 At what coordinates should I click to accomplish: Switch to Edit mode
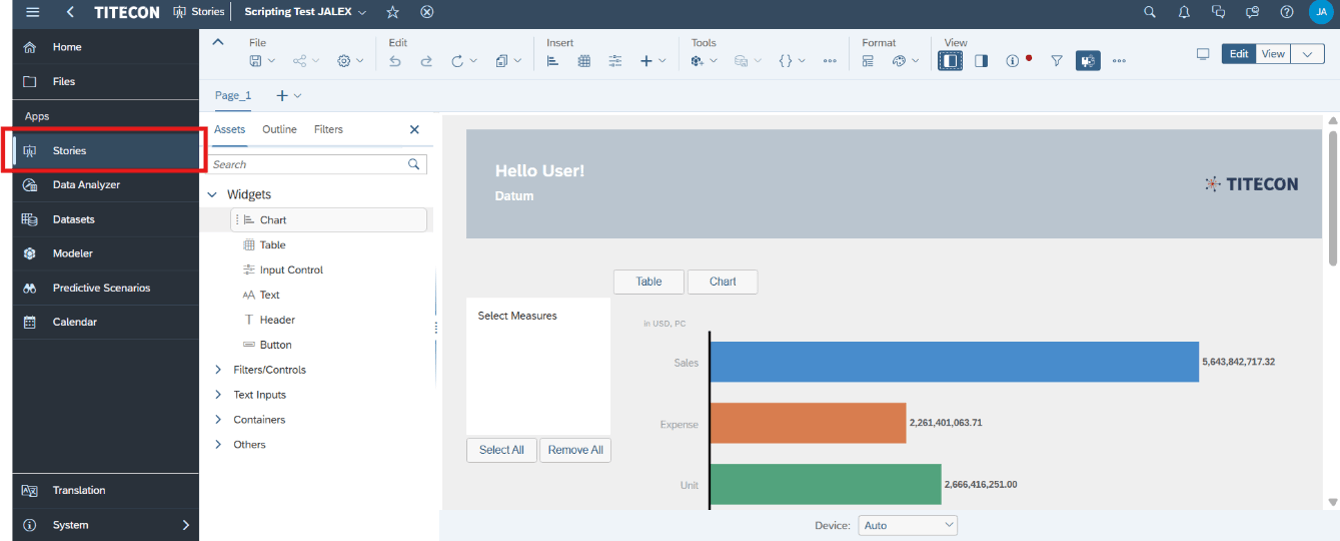[x=1239, y=54]
